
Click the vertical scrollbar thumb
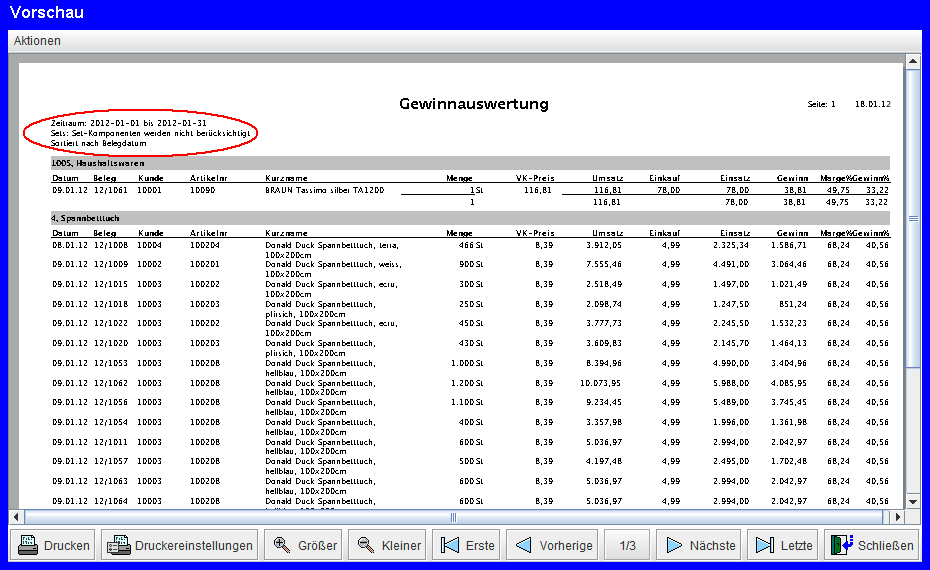[912, 217]
